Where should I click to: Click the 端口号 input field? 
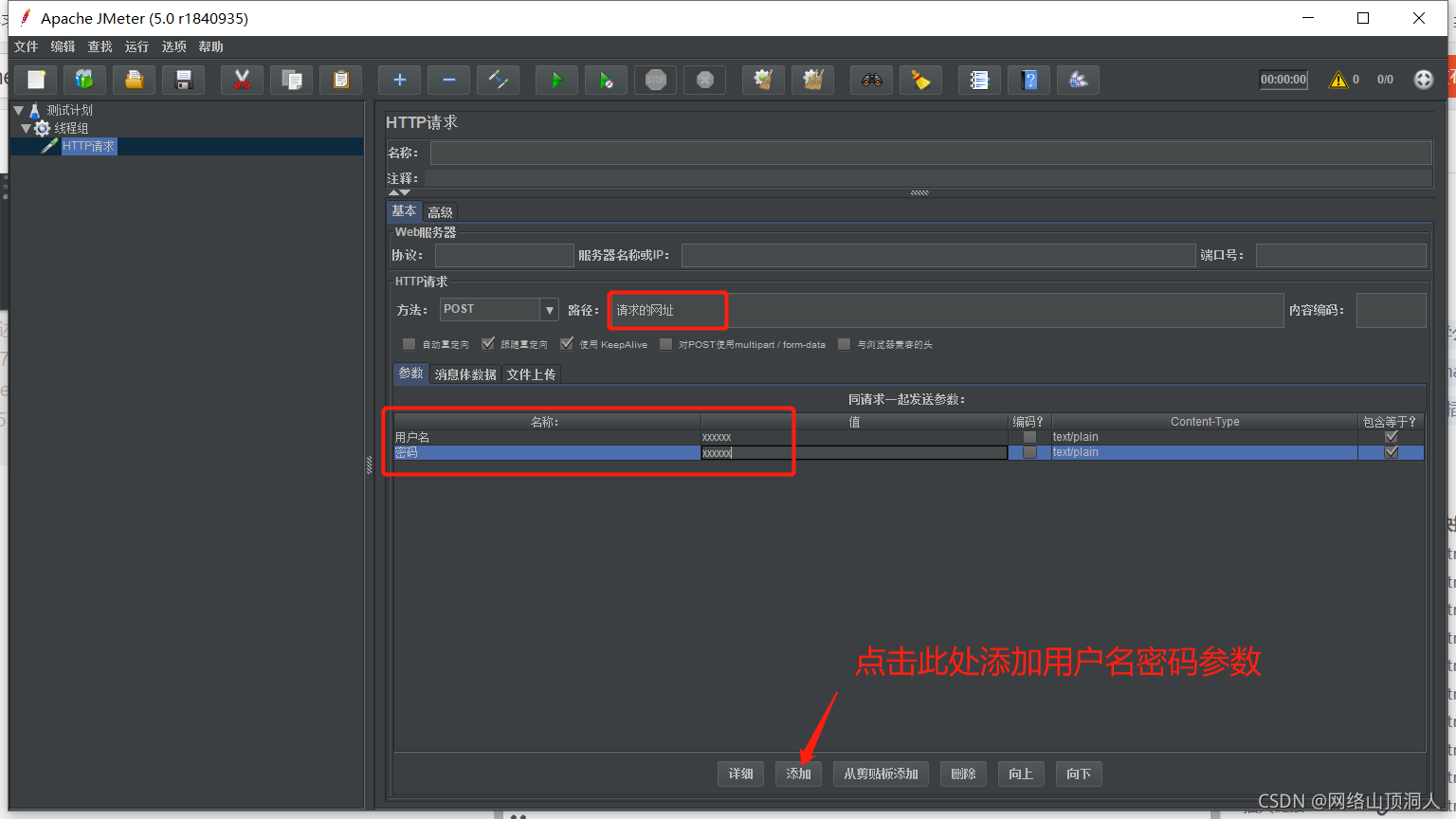coord(1340,255)
